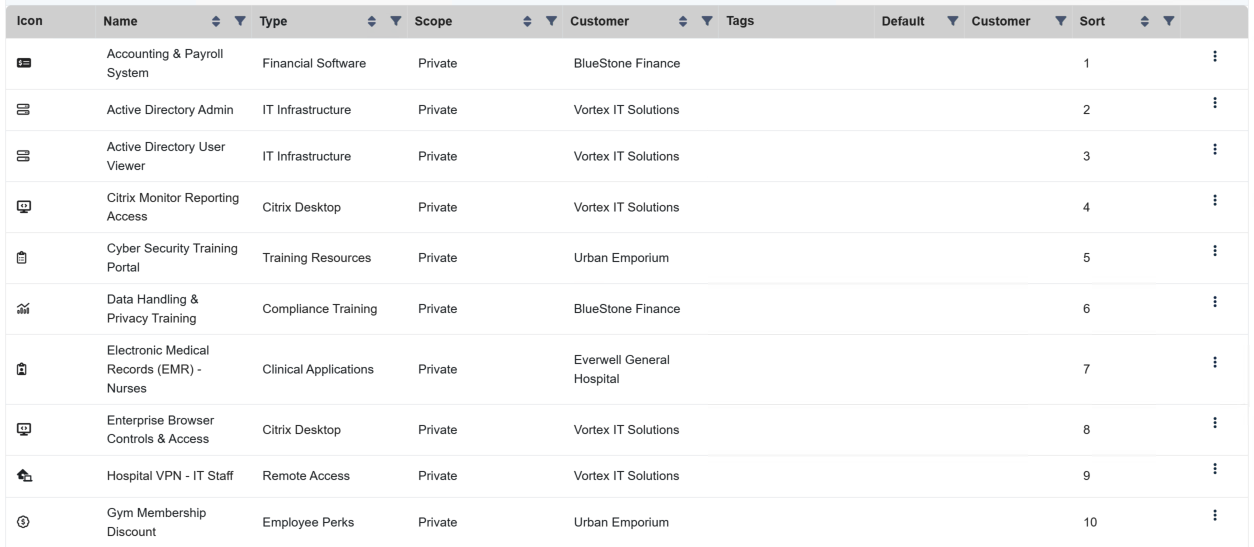Click the Active Directory Admin server icon
The height and width of the screenshot is (547, 1254).
point(24,110)
